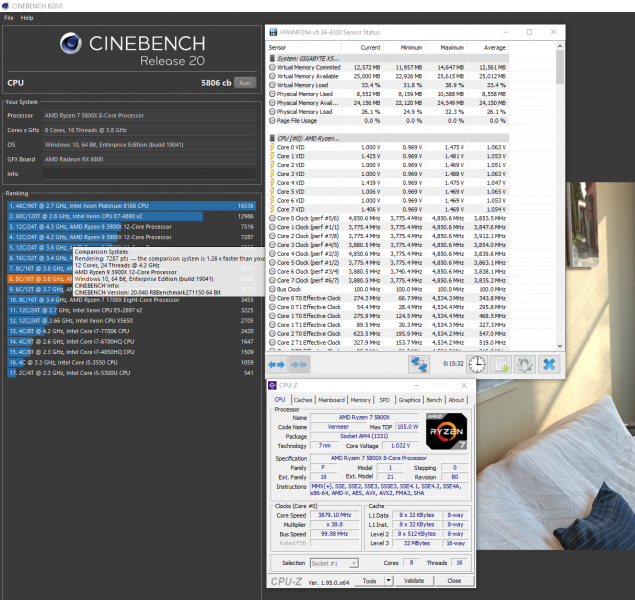
Task: Open the Tools dropdown arrow in CPU-Z
Action: point(386,580)
